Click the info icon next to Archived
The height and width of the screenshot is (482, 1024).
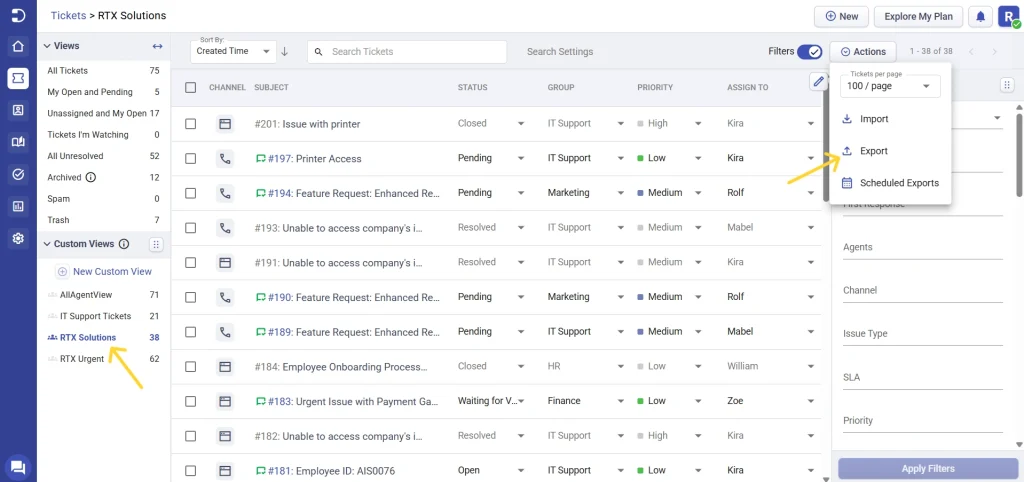coord(91,177)
